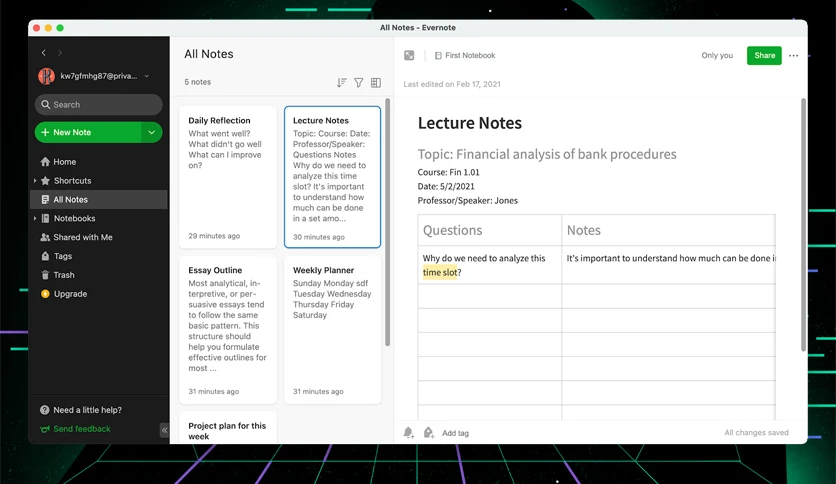Open First Notebook breadcrumb
Viewport: 836px width, 484px height.
[x=465, y=55]
